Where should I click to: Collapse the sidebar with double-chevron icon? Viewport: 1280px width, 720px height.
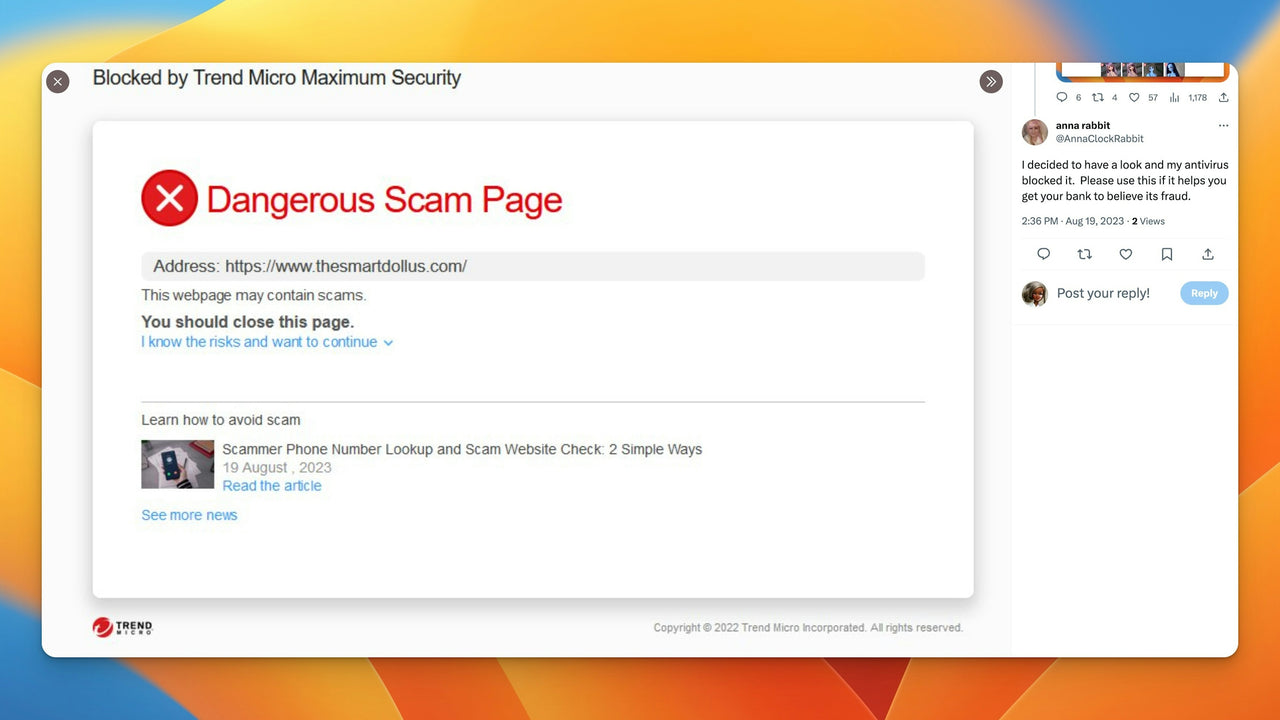pyautogui.click(x=991, y=82)
